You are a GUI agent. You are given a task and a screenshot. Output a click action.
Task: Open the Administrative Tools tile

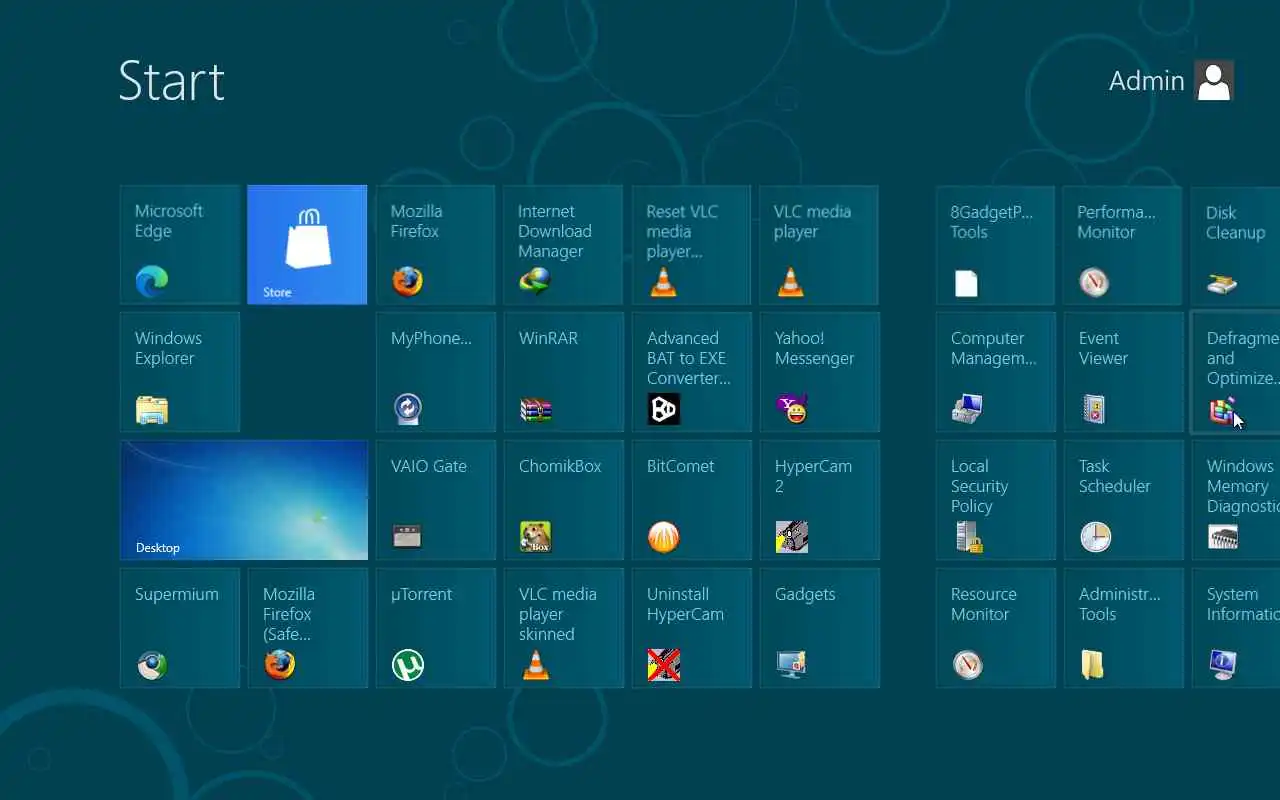[1123, 628]
